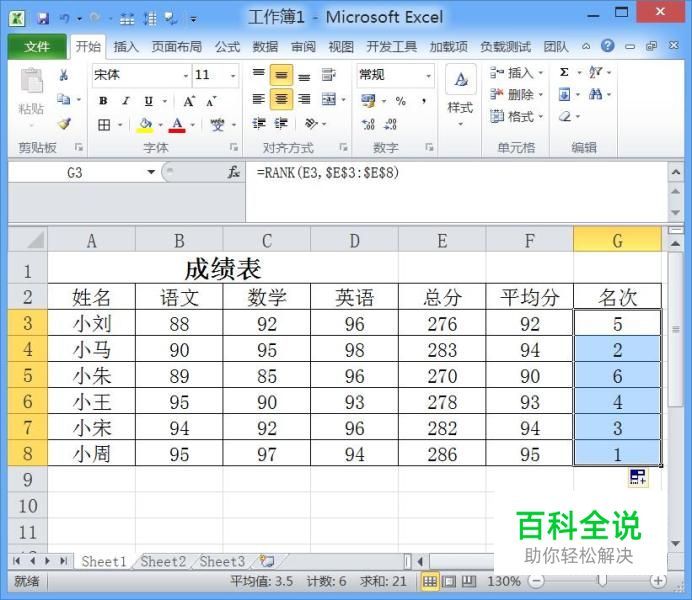
Task: Click the Cut scissors icon
Action: pyautogui.click(x=64, y=75)
